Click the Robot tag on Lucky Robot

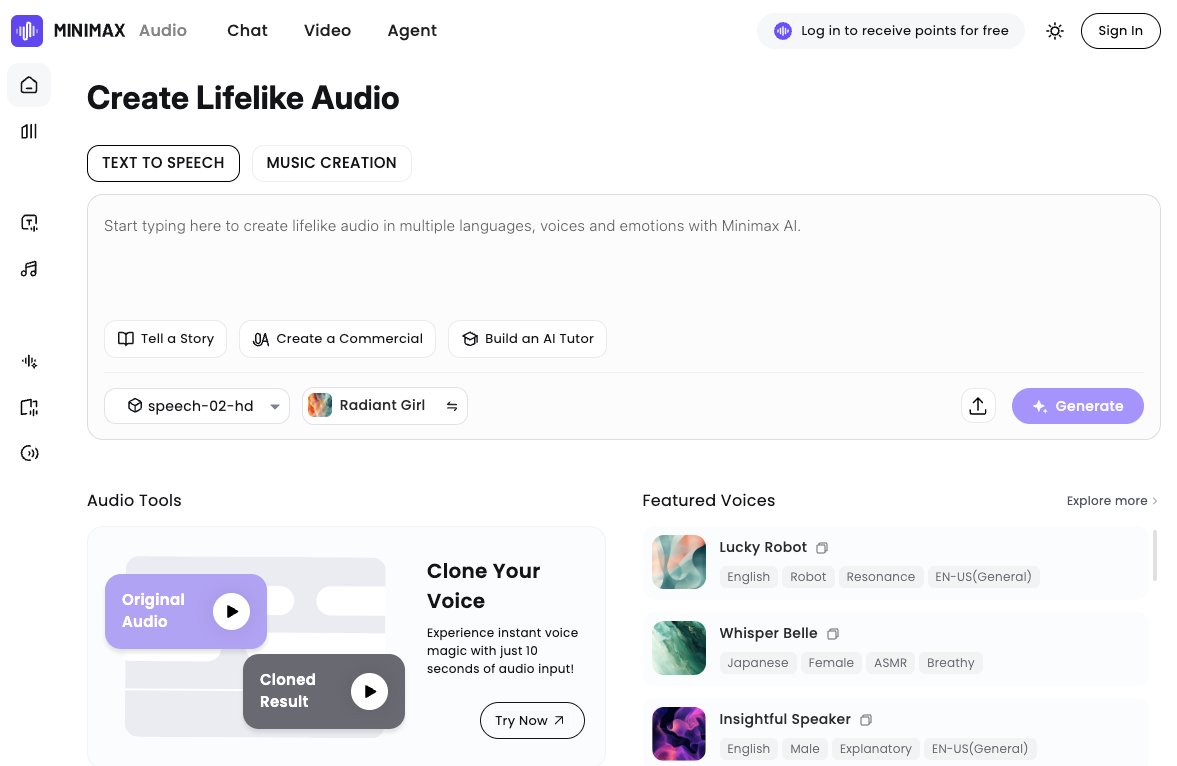[x=808, y=577]
